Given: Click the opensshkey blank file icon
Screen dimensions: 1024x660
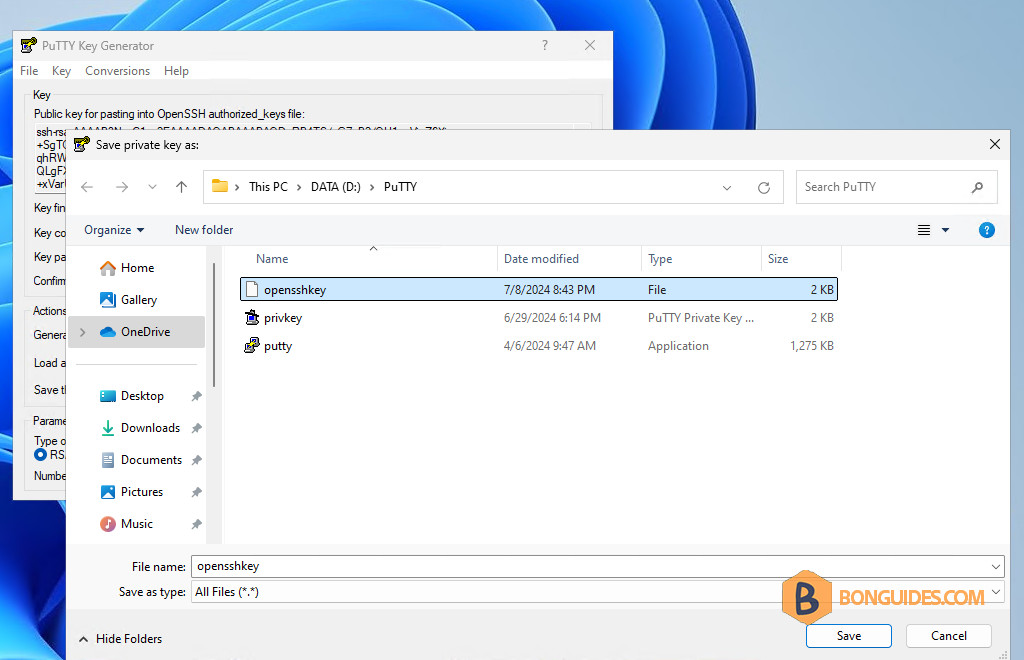Looking at the screenshot, I should (x=252, y=289).
